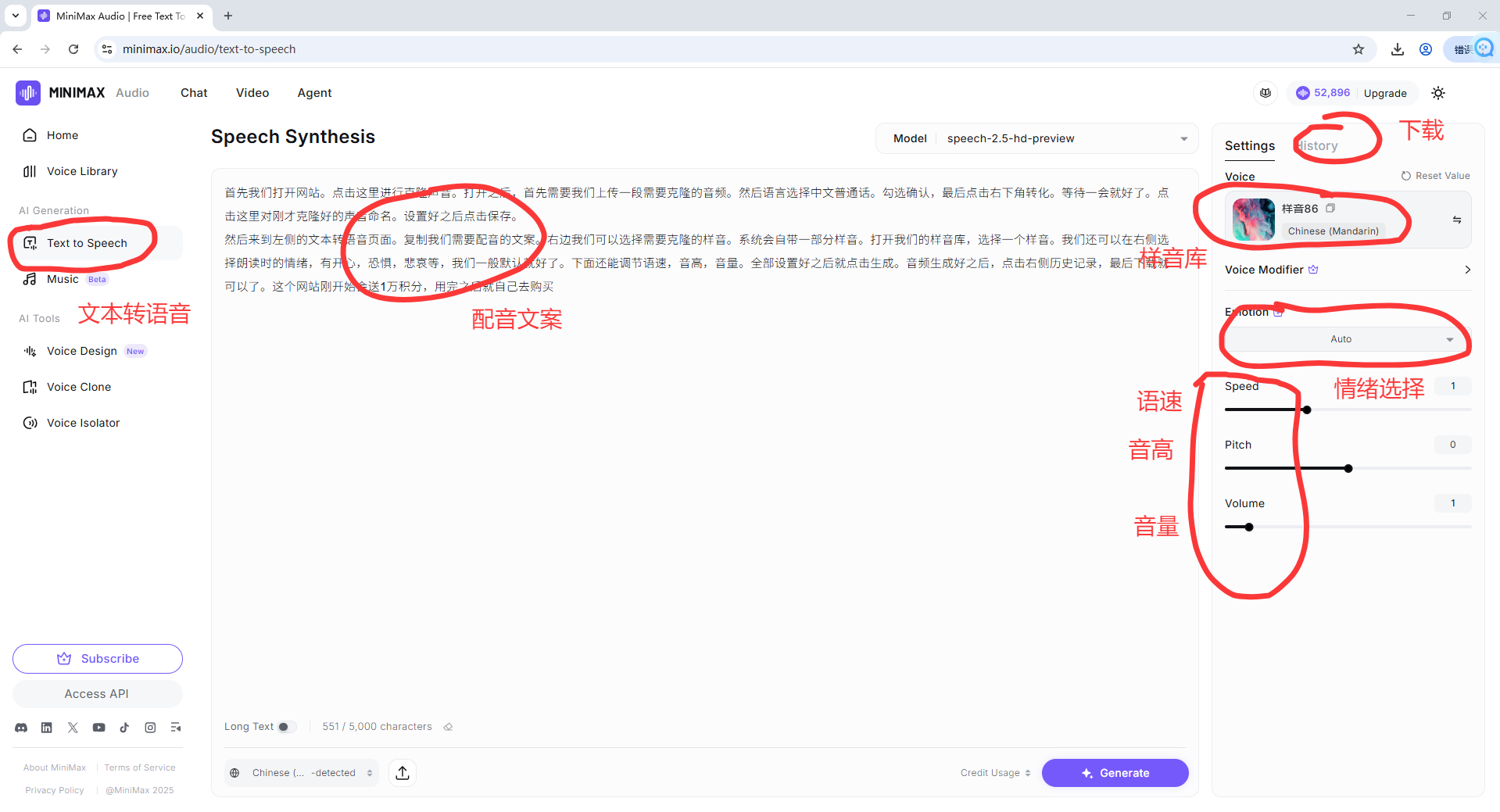The image size is (1500, 812).
Task: Copy the voice name 样音86
Action: (1330, 209)
